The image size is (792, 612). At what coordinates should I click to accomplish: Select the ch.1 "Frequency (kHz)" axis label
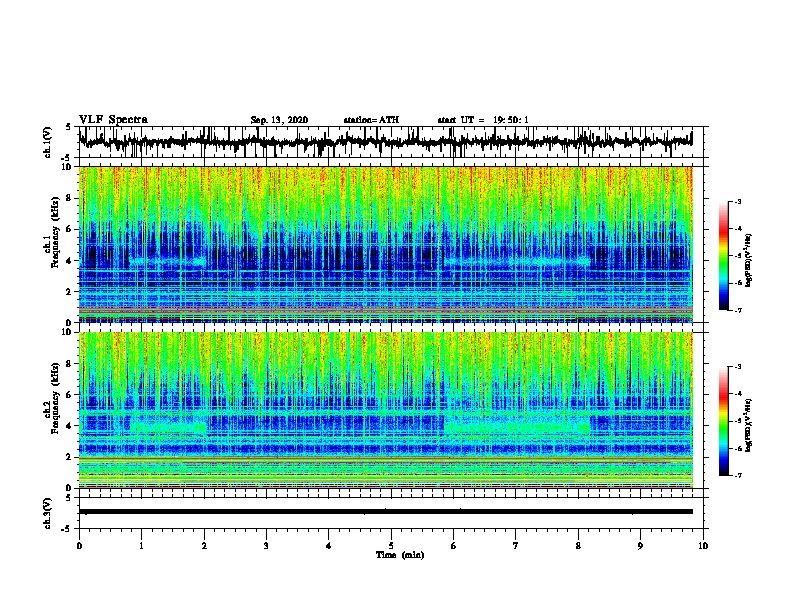point(55,233)
